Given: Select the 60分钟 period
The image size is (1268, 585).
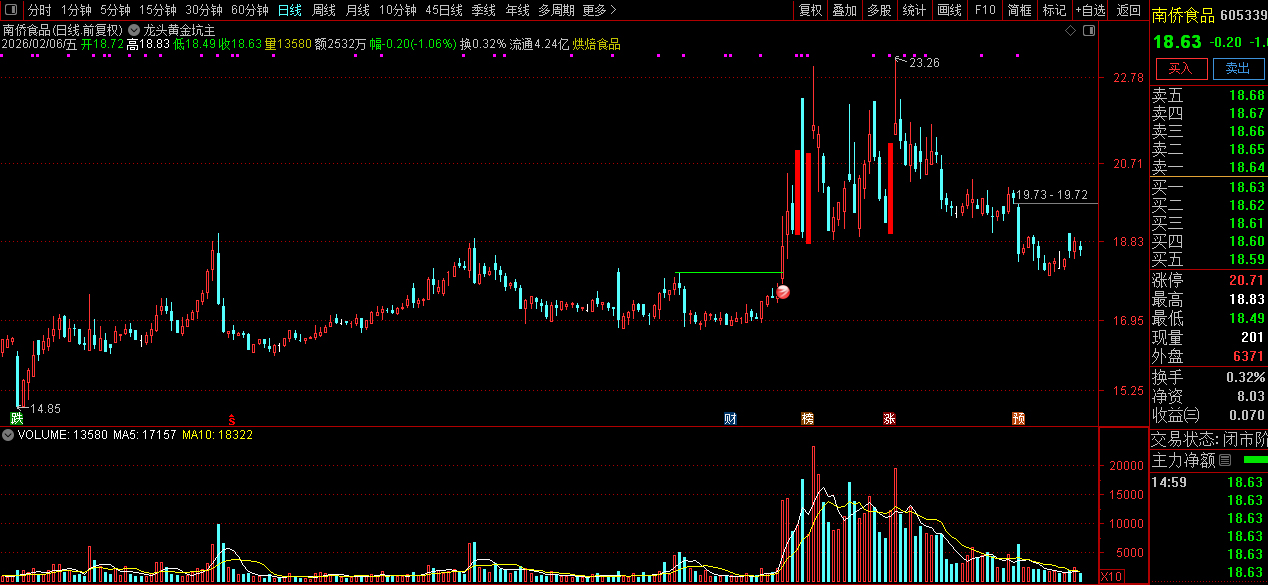Looking at the screenshot, I should [x=249, y=10].
